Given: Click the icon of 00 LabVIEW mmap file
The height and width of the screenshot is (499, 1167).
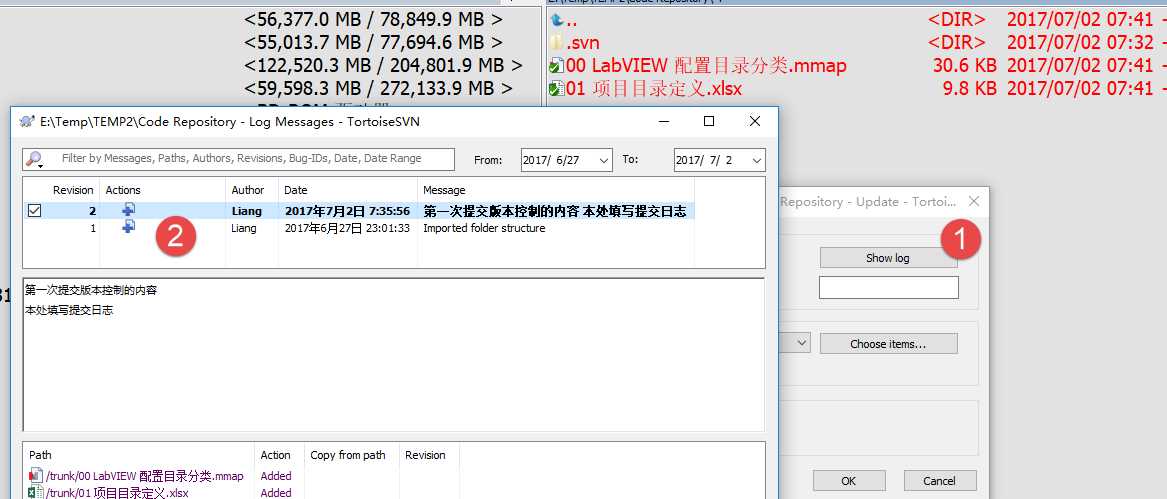Looking at the screenshot, I should (557, 66).
